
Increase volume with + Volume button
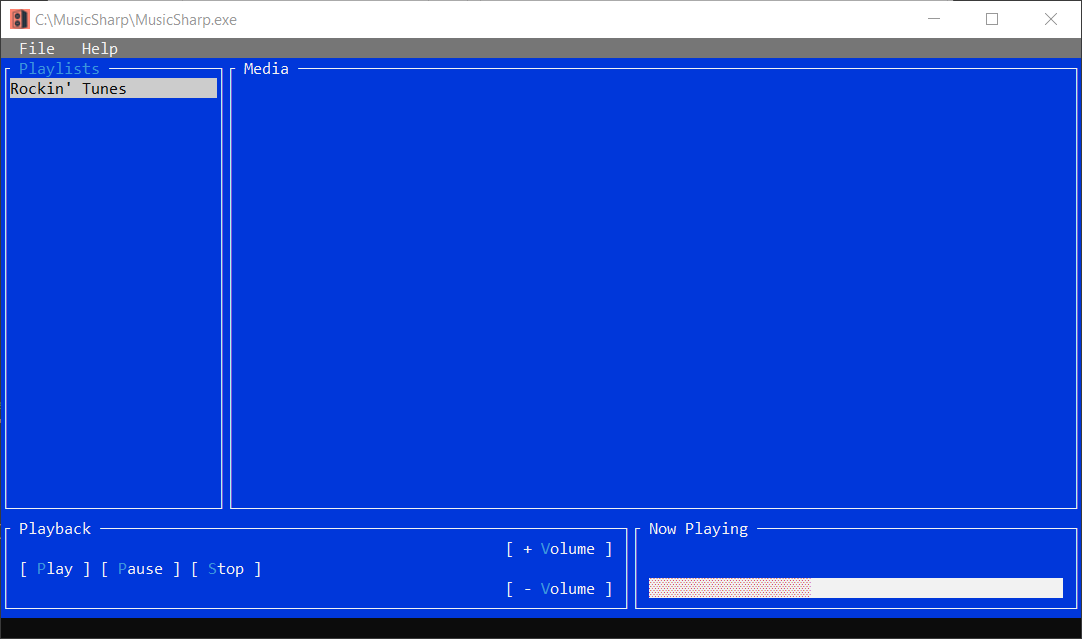[559, 549]
